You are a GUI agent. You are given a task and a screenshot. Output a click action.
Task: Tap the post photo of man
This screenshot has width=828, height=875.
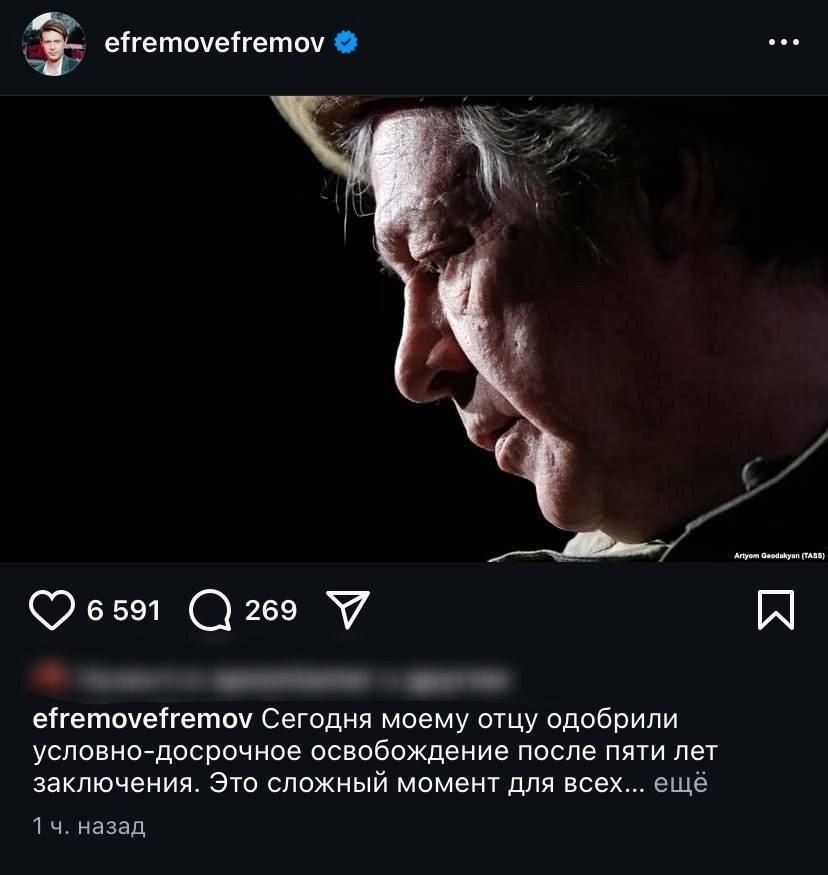414,329
